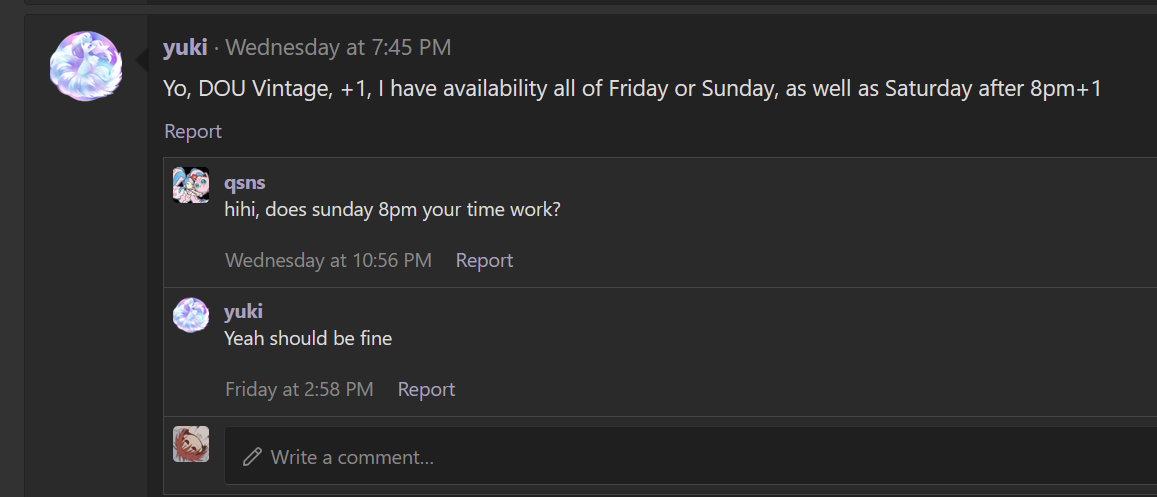The width and height of the screenshot is (1157, 497).
Task: Click qsns's small comment avatar
Action: pyautogui.click(x=190, y=185)
